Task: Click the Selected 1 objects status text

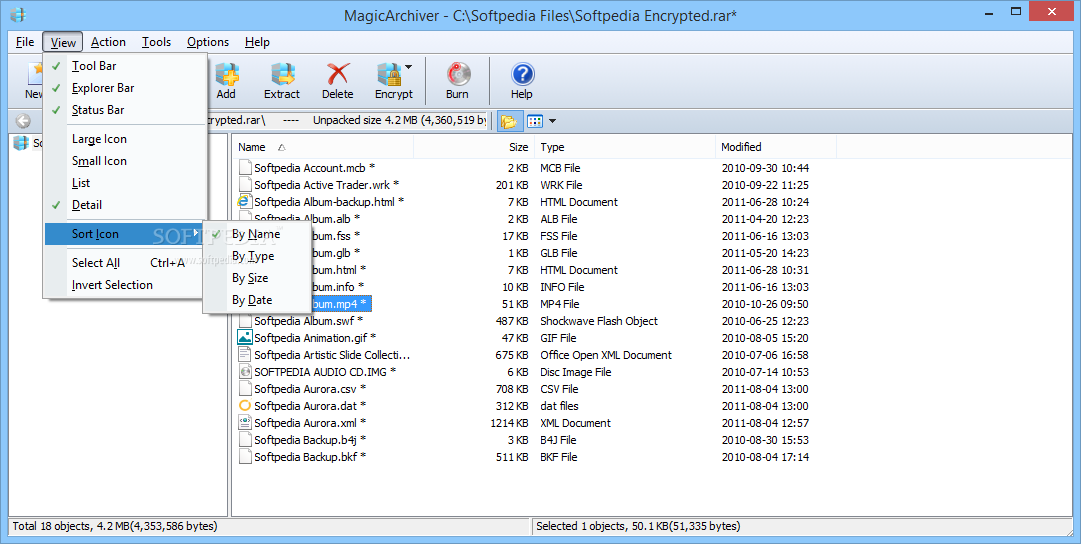Action: click(x=638, y=526)
